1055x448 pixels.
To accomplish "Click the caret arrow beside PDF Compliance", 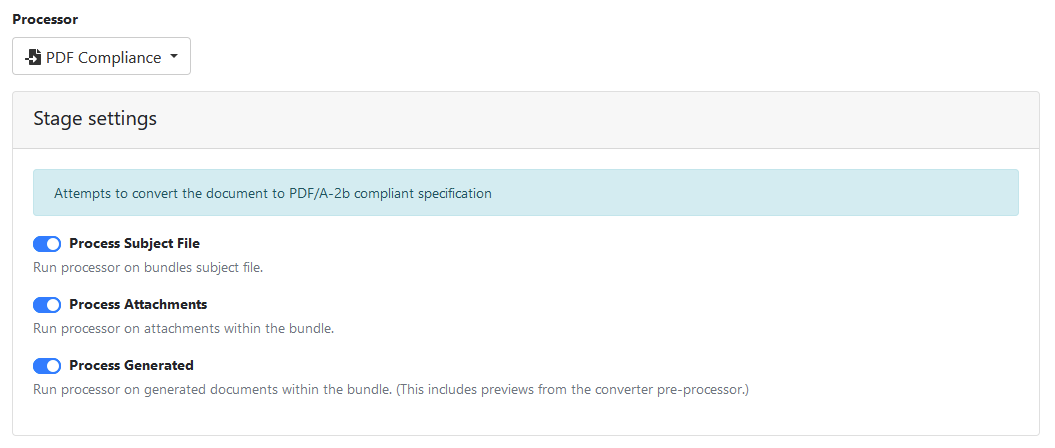I will pyautogui.click(x=174, y=57).
